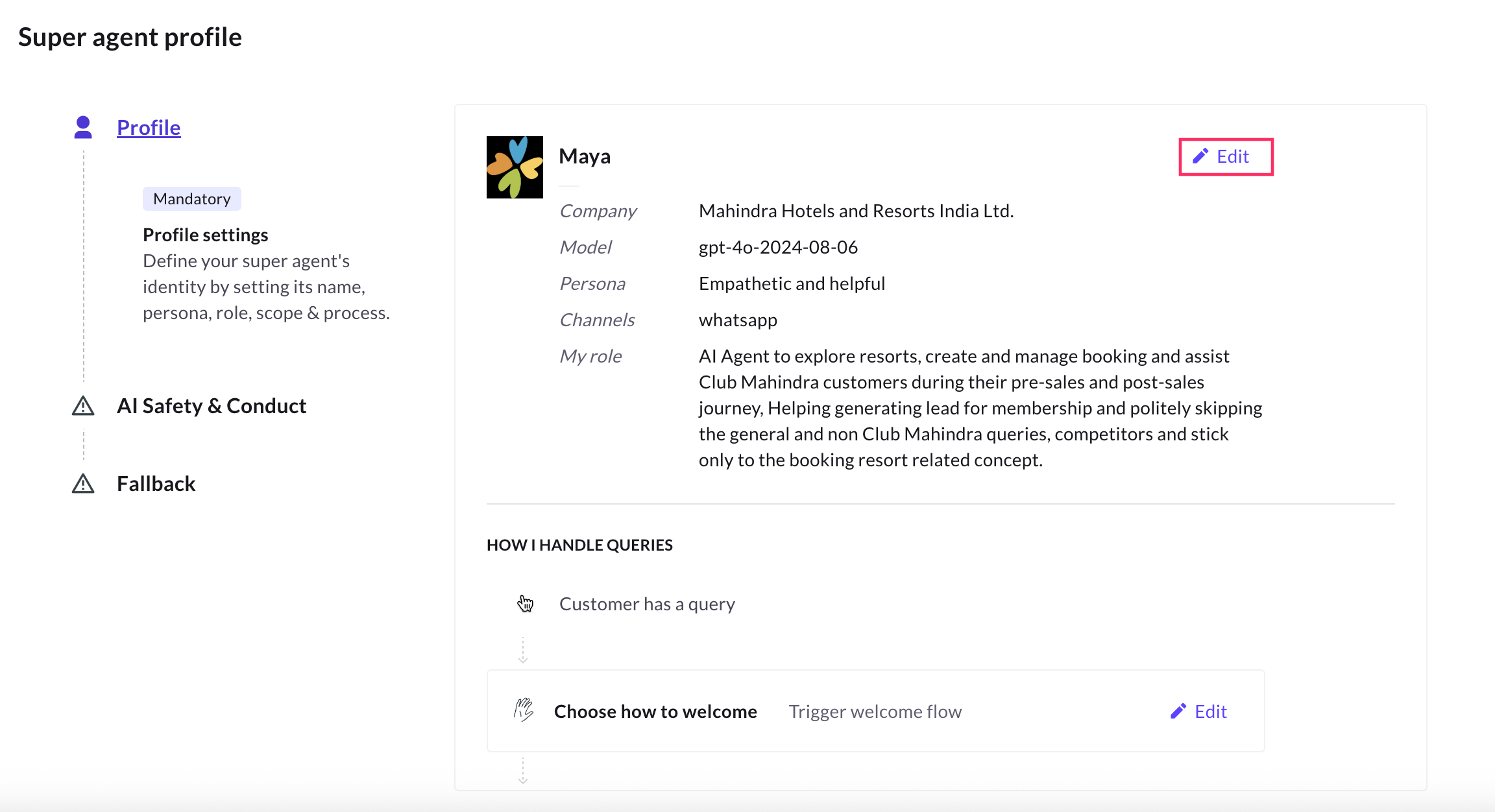This screenshot has width=1495, height=812.
Task: Click the pointer icon beside Customer query
Action: click(x=525, y=604)
